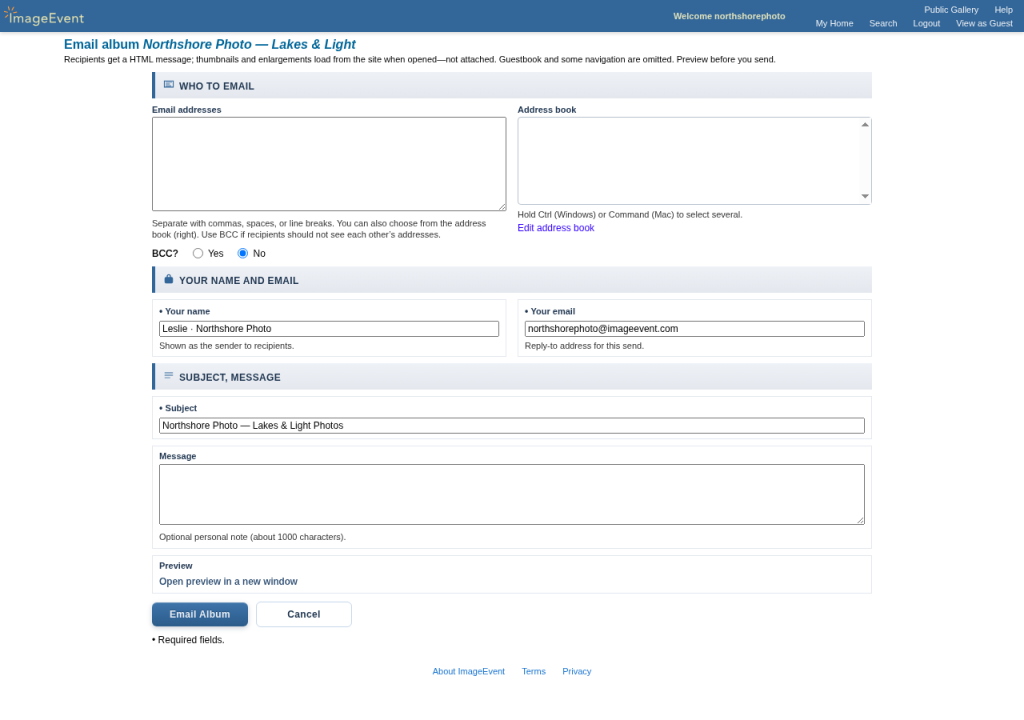Viewport: 1024px width, 720px height.
Task: Click the Email Album button
Action: pyautogui.click(x=200, y=614)
